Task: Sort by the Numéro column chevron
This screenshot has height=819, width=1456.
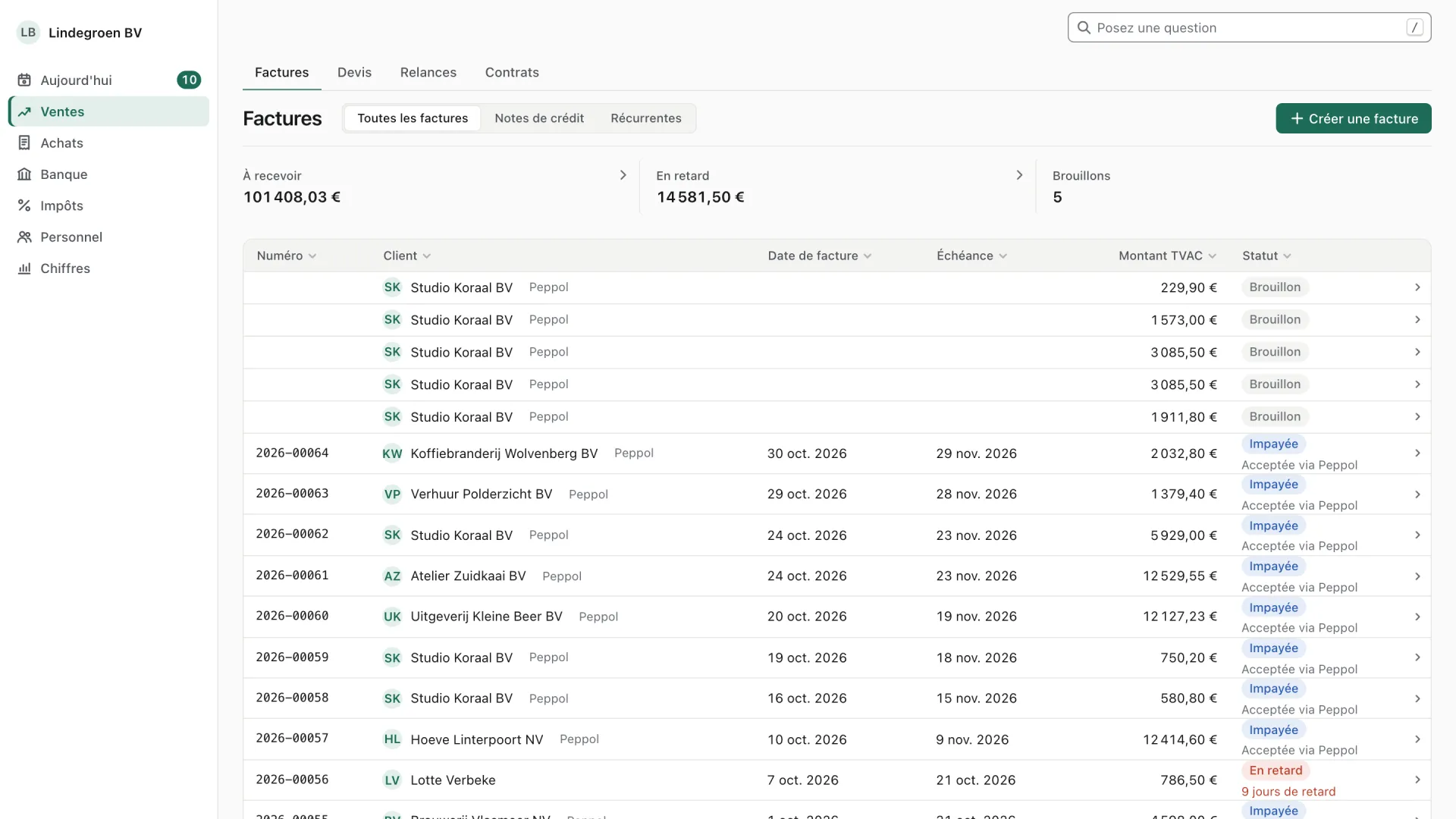Action: [x=312, y=256]
